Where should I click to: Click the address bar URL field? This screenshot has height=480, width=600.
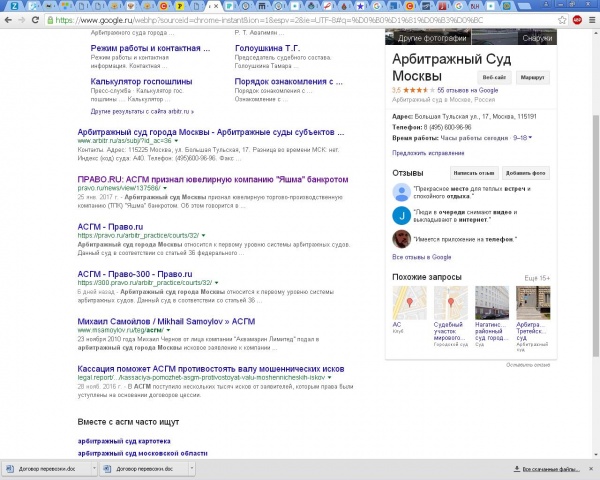click(302, 20)
